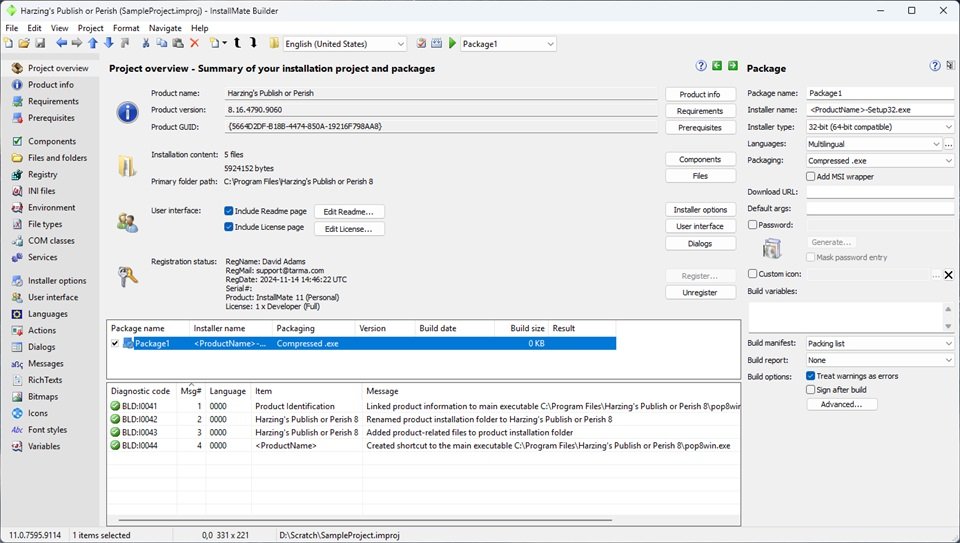Click the Download URL input field
This screenshot has height=543, width=960.
coord(880,192)
